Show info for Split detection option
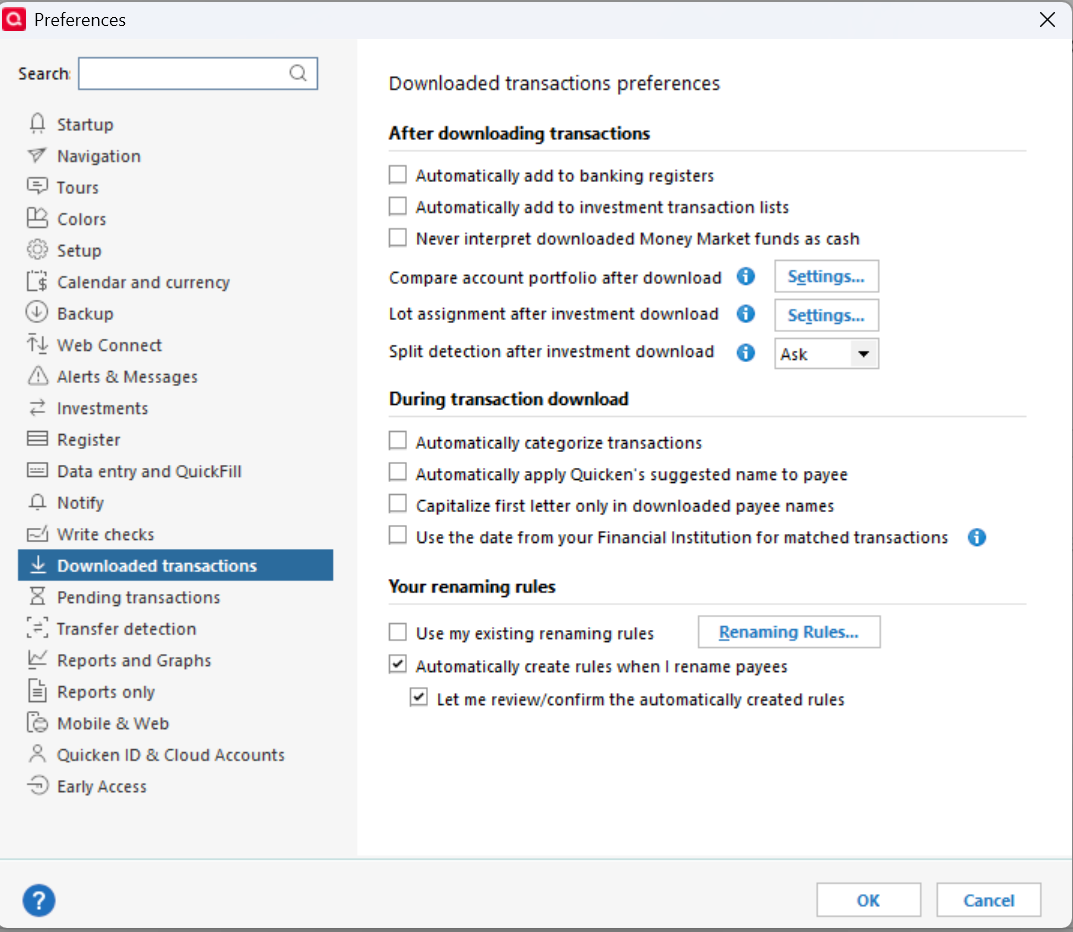Screen dimensions: 1073x932 [746, 352]
